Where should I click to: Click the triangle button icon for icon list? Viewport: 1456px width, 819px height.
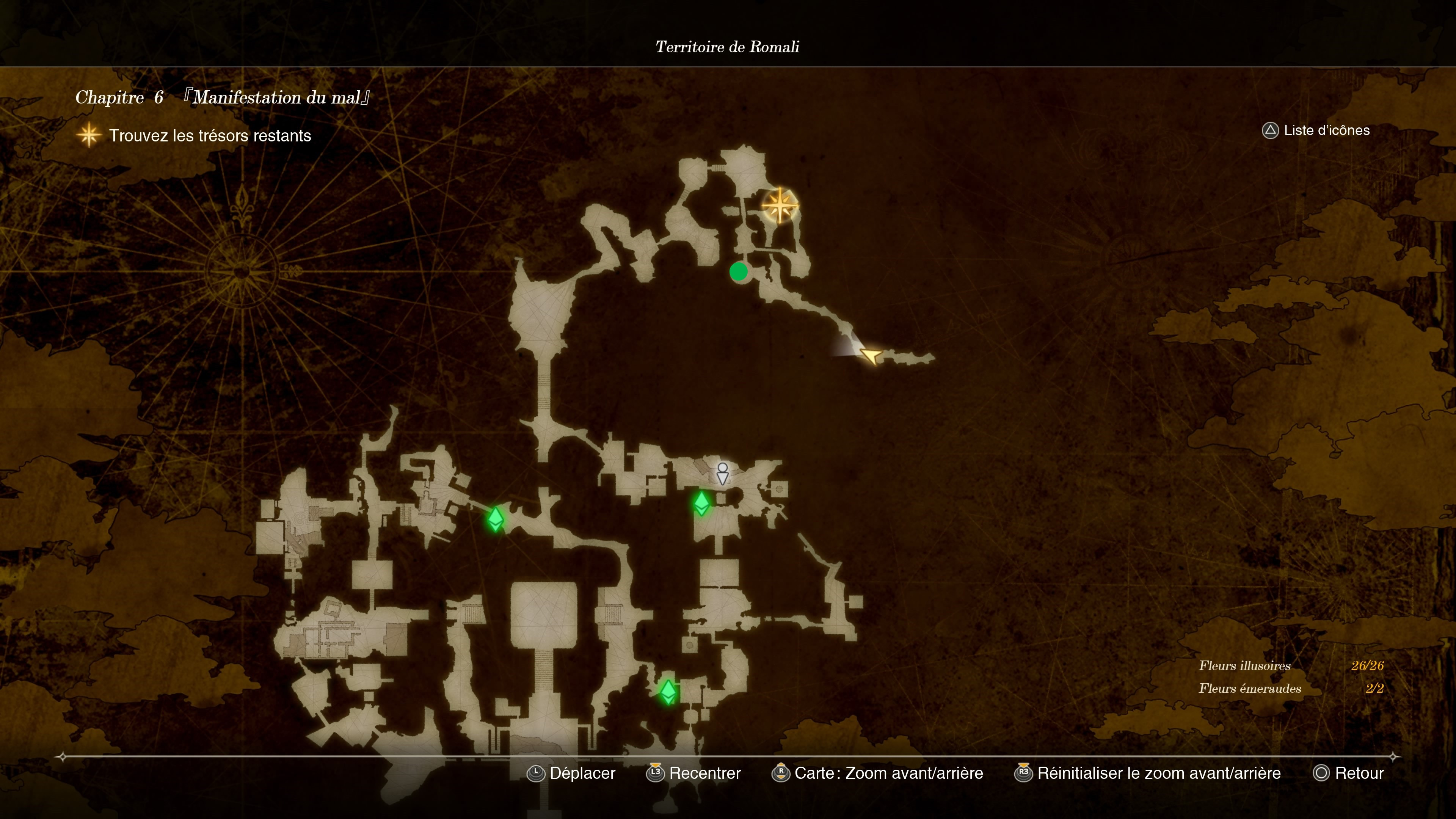click(1270, 130)
